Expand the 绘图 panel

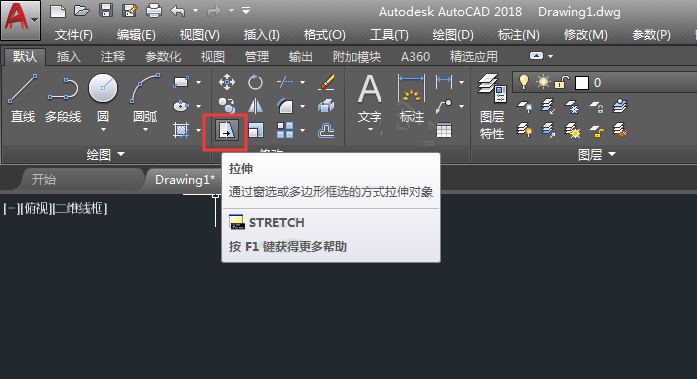pyautogui.click(x=105, y=155)
